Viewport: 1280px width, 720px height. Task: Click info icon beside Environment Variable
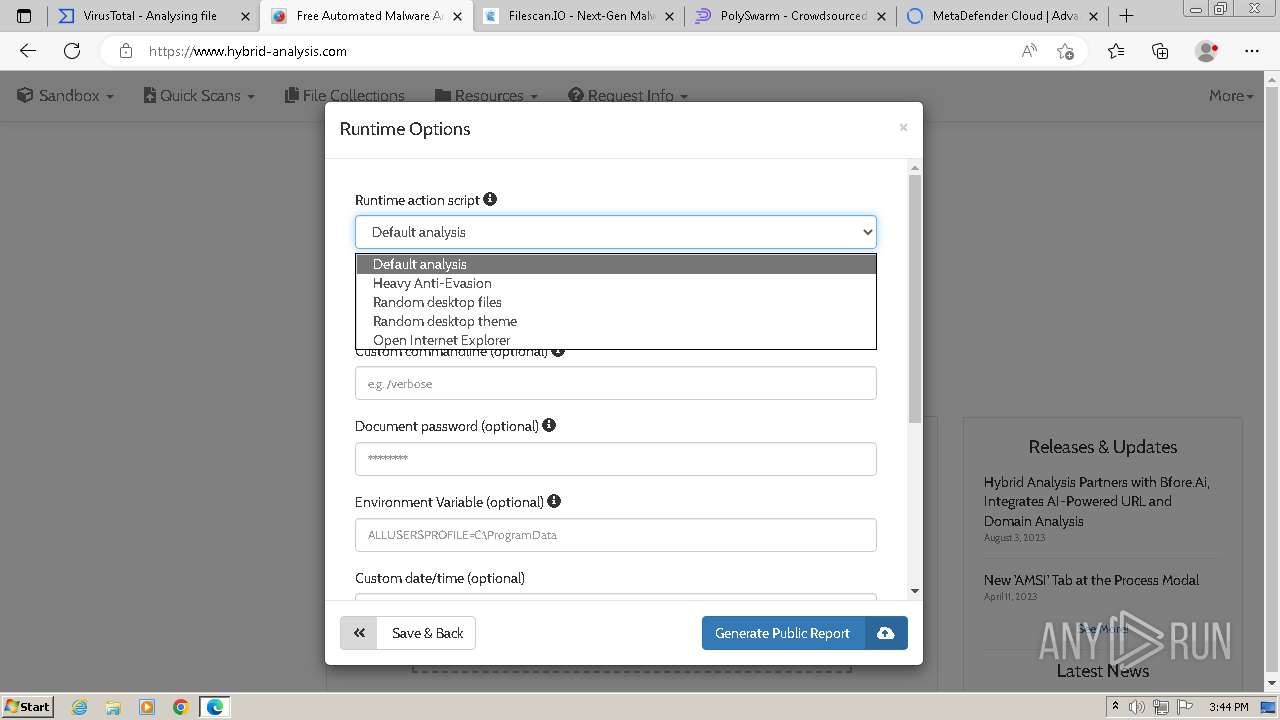click(x=554, y=501)
